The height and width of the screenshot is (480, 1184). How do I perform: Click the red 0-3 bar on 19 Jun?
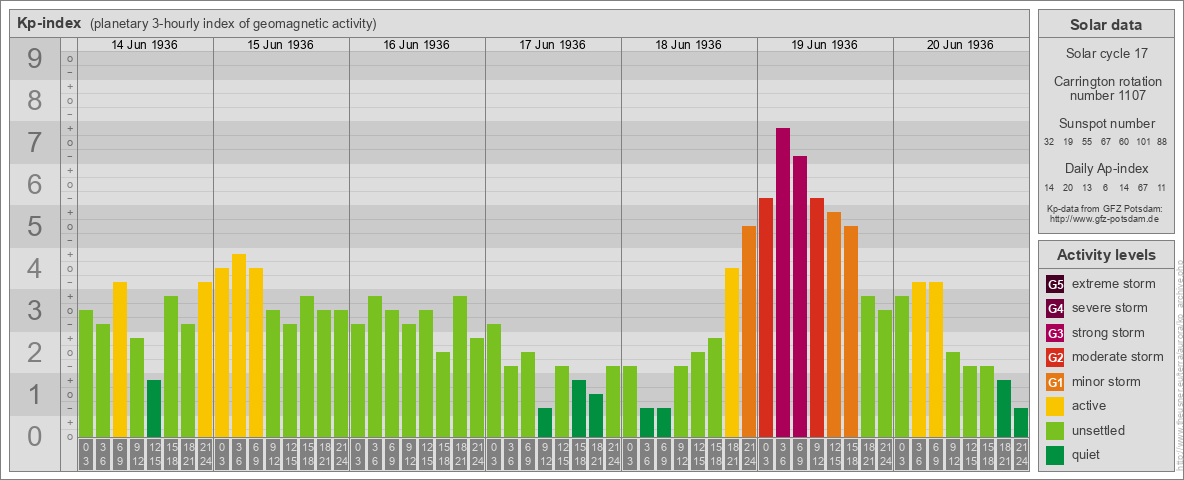click(x=766, y=318)
